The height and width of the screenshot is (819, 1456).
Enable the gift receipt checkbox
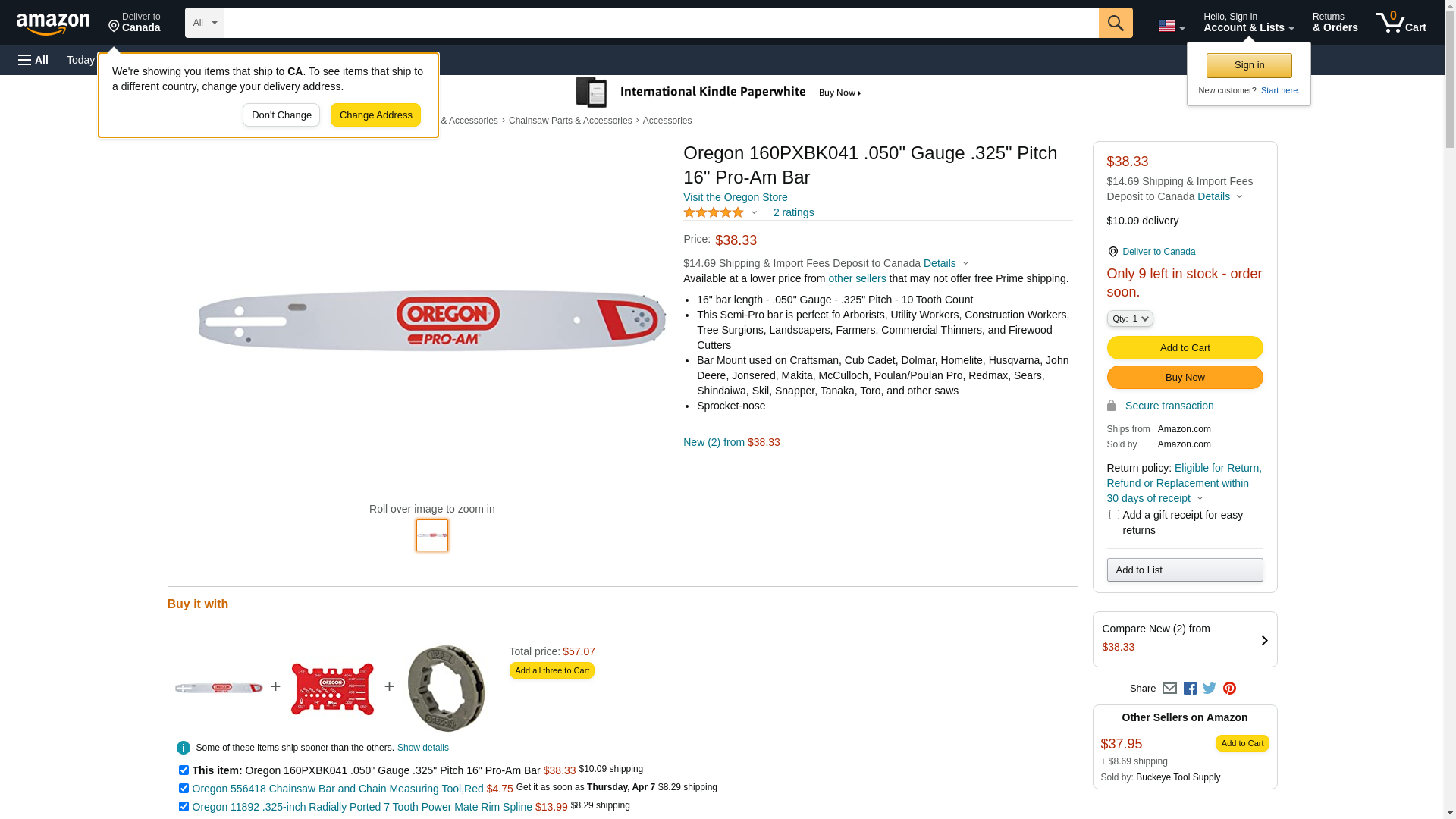(1114, 515)
